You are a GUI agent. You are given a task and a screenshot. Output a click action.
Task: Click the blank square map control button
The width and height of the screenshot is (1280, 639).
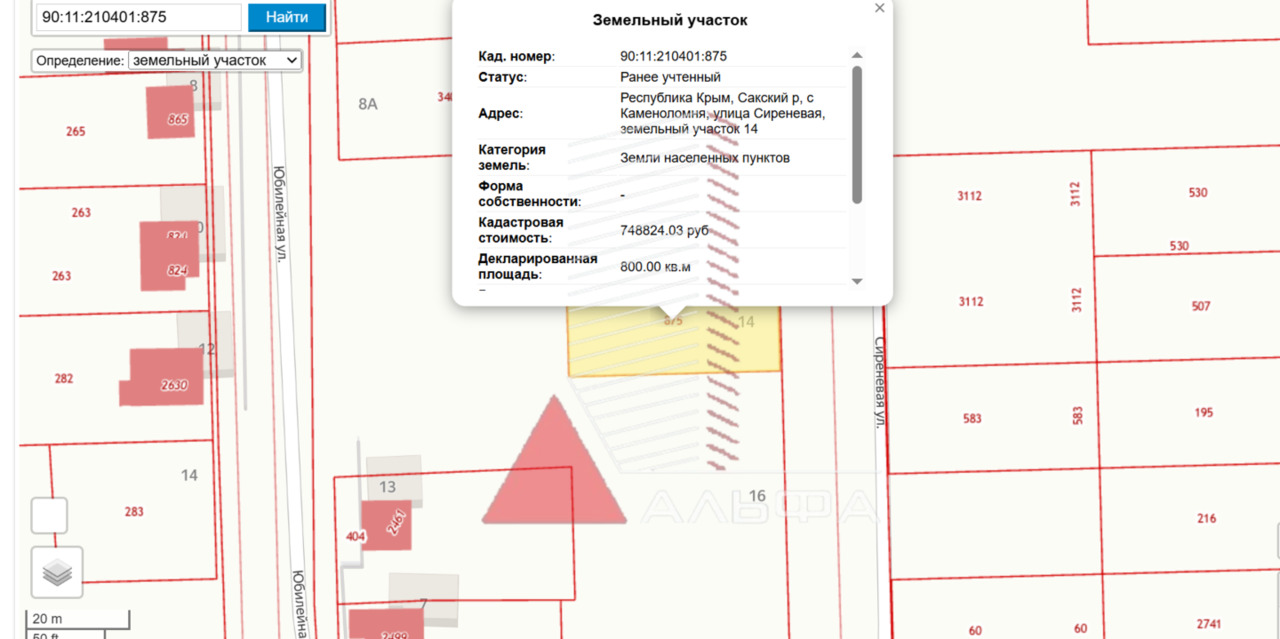(x=50, y=516)
